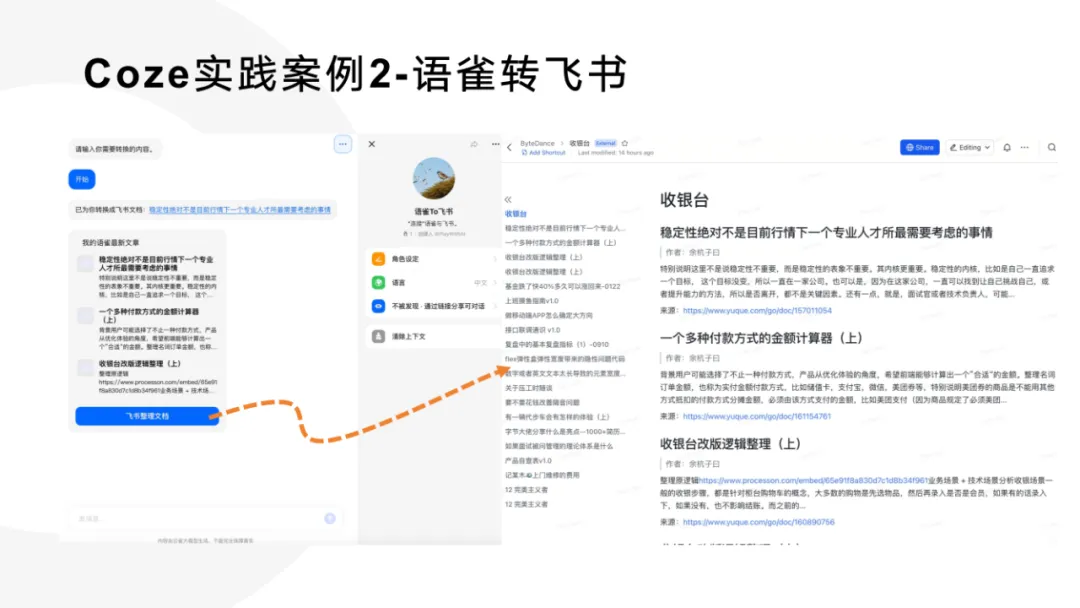Select outline item 有一辆代步车会有怎样的体验（上）
This screenshot has width=1080, height=608.
pos(557,417)
